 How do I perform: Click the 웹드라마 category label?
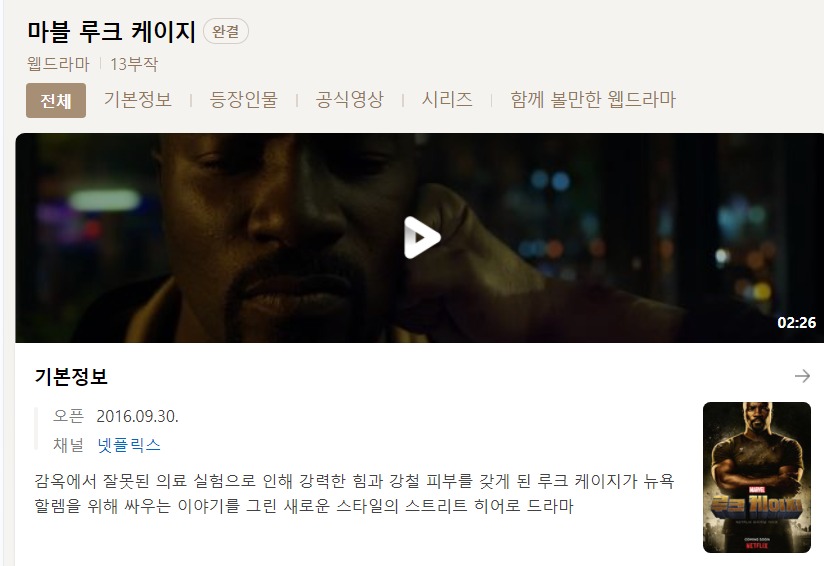tap(58, 64)
